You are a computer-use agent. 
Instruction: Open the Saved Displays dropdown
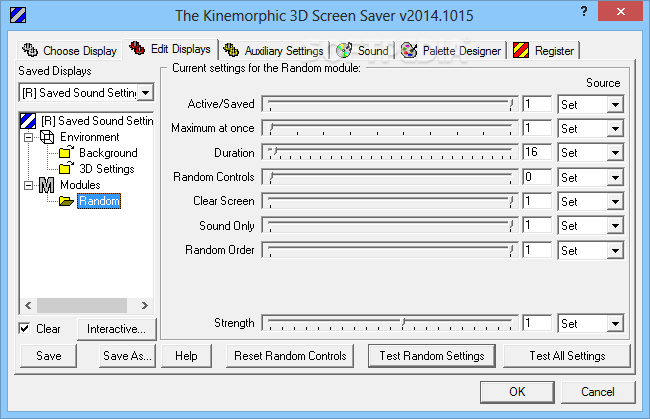click(146, 93)
